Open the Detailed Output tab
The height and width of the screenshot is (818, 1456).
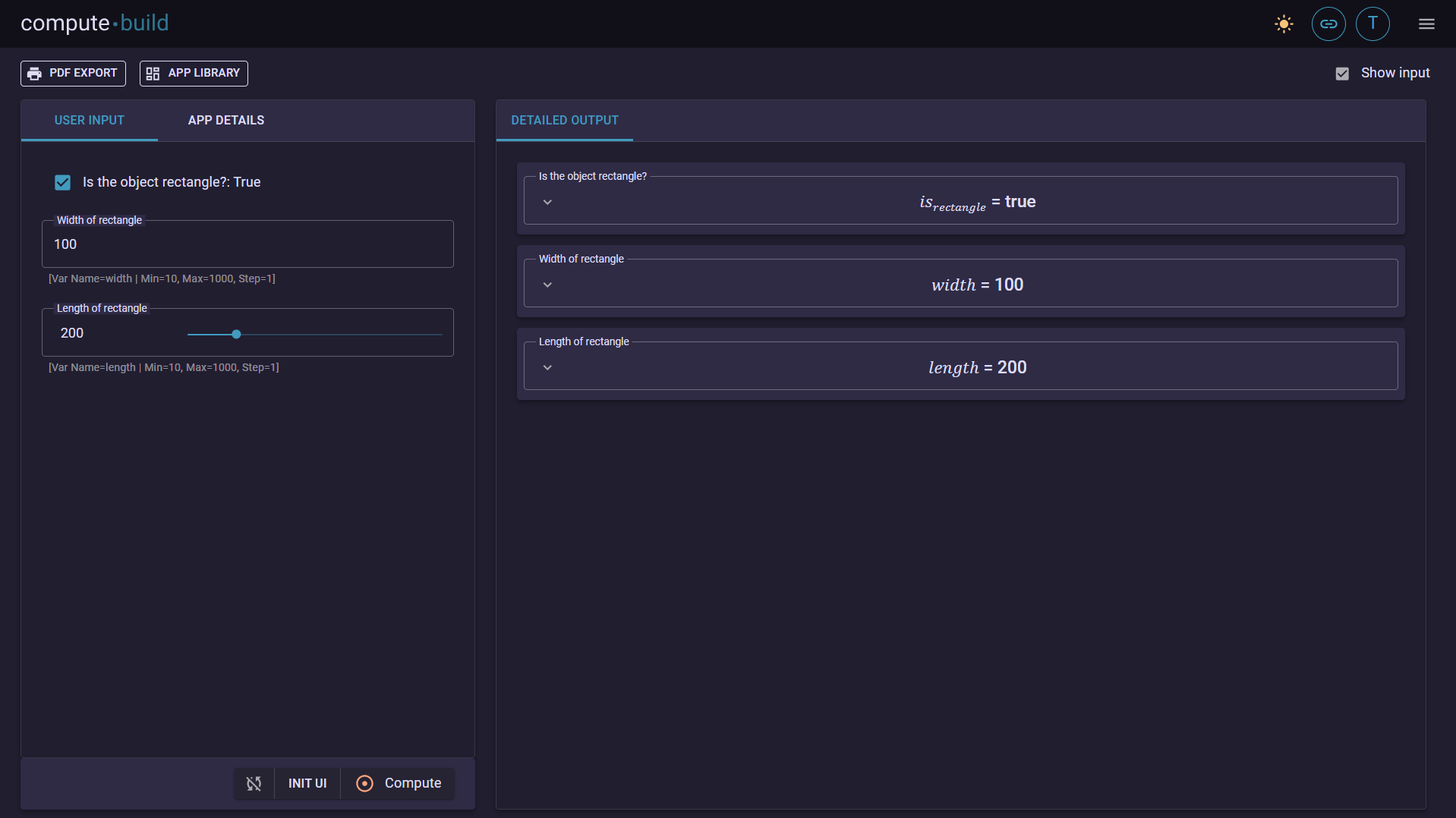[x=565, y=121]
